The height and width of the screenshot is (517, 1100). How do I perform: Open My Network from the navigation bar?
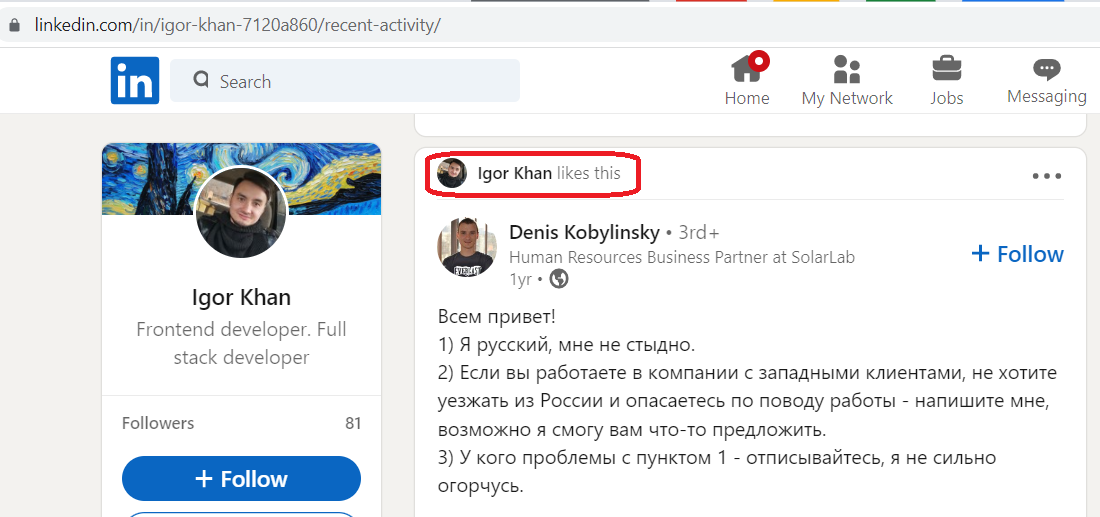point(847,81)
